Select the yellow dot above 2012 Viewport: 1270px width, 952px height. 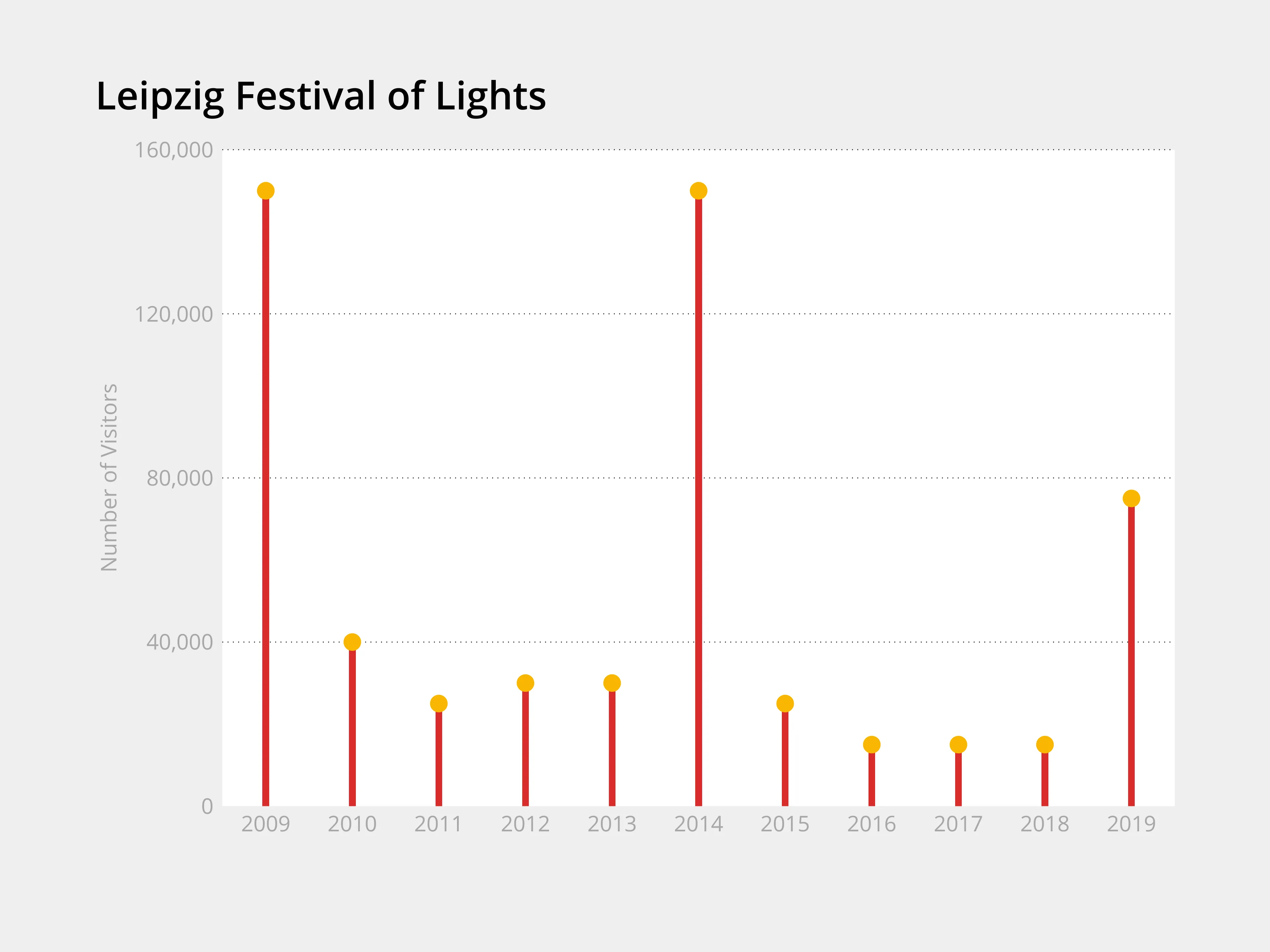(x=525, y=683)
